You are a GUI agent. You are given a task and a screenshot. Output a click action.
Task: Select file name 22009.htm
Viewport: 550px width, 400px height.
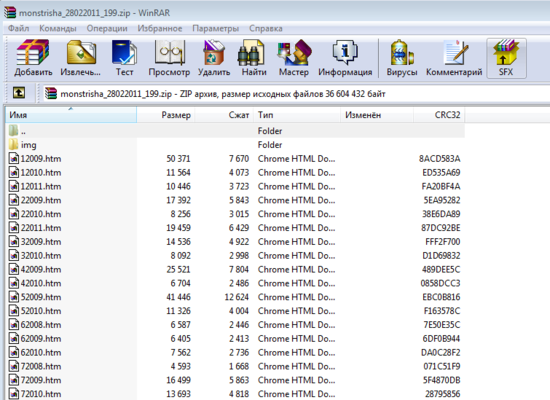coord(41,200)
